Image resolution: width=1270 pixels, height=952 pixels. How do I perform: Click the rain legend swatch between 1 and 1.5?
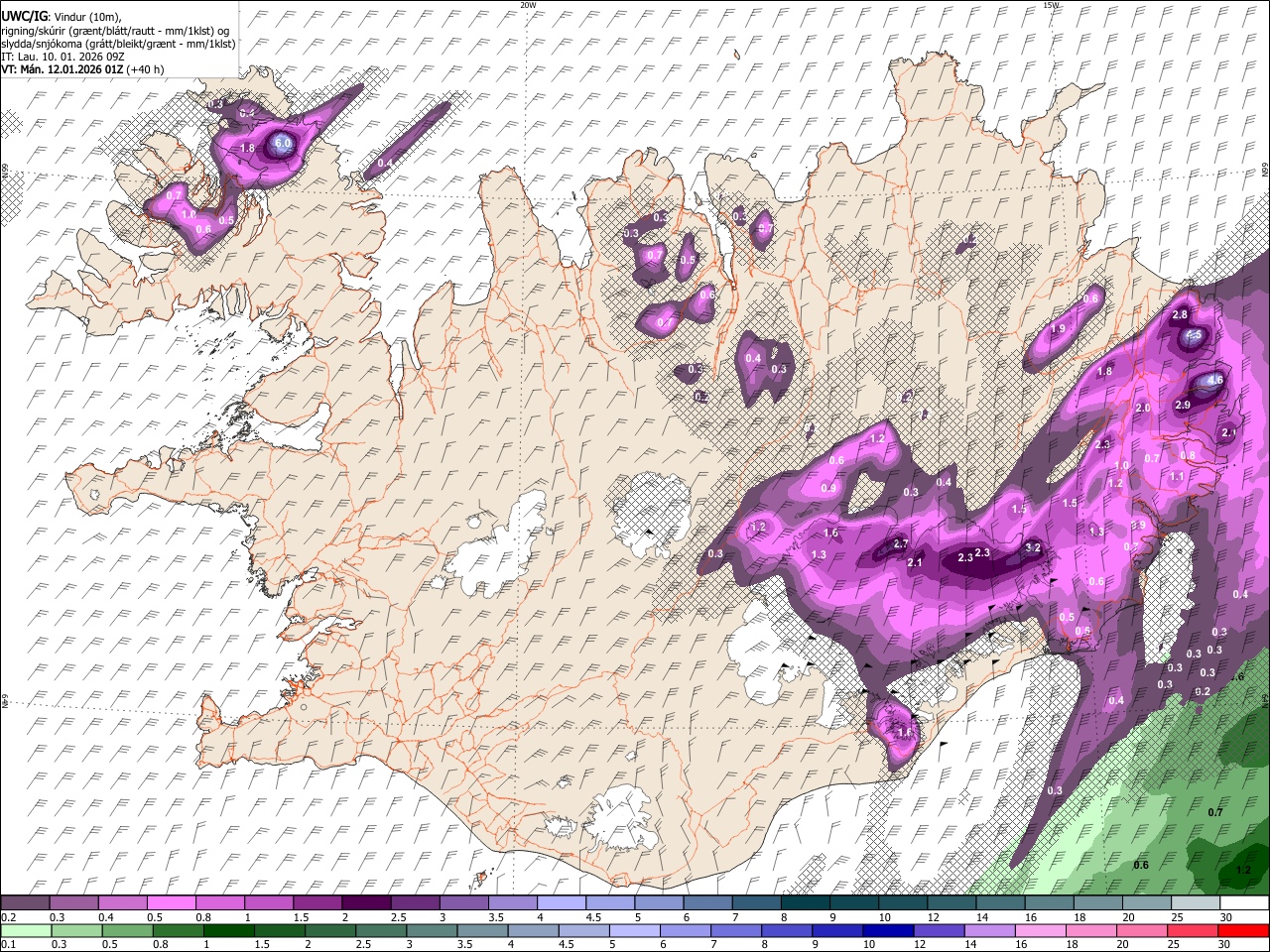pyautogui.click(x=228, y=930)
